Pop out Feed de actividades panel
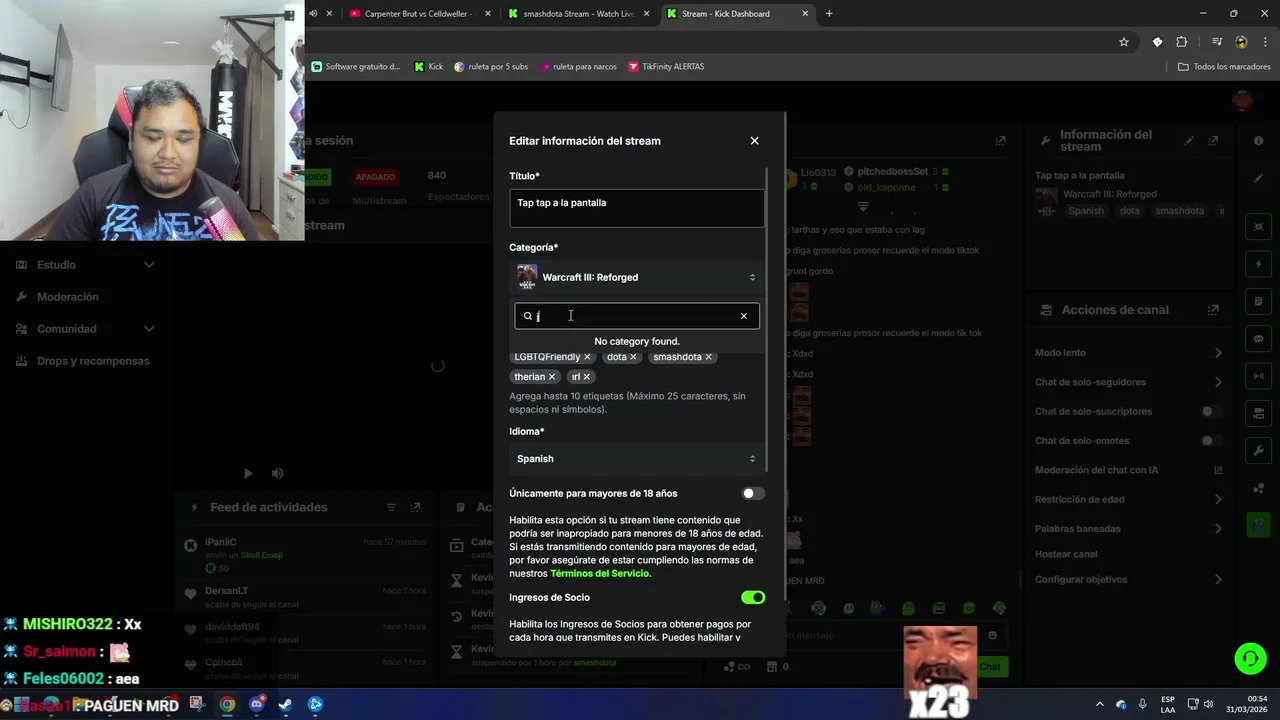The image size is (1280, 720). click(415, 508)
